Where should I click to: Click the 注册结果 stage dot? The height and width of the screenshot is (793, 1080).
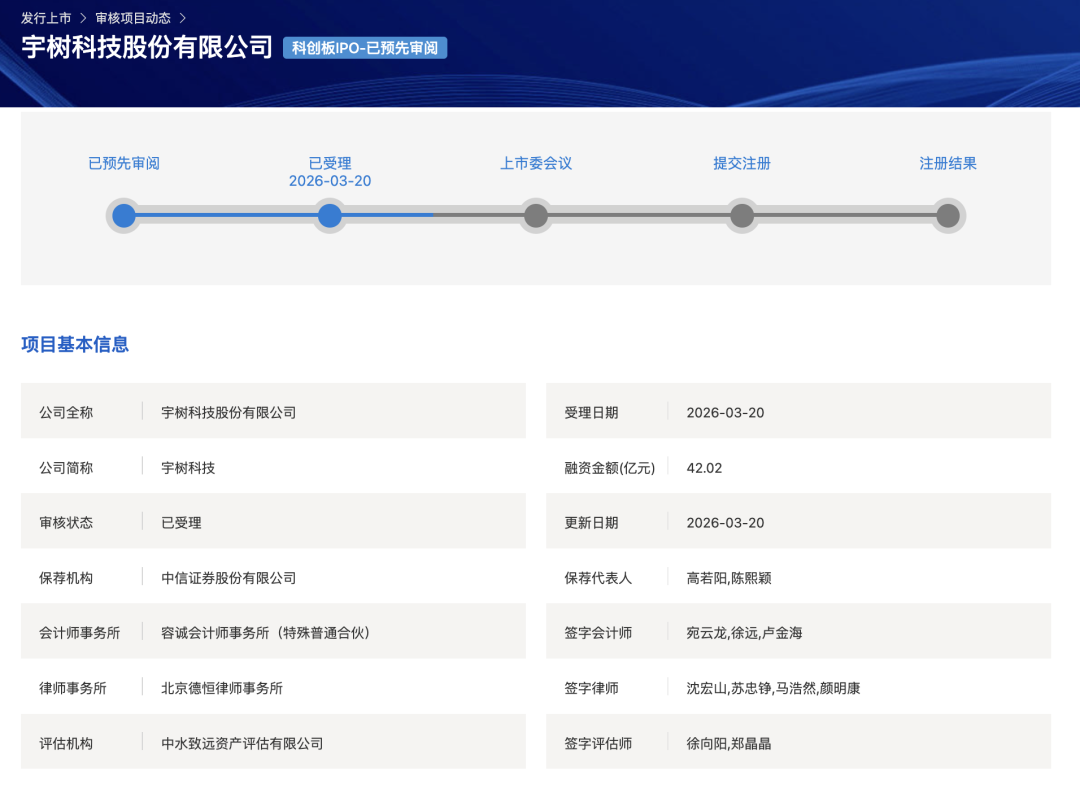[x=947, y=215]
